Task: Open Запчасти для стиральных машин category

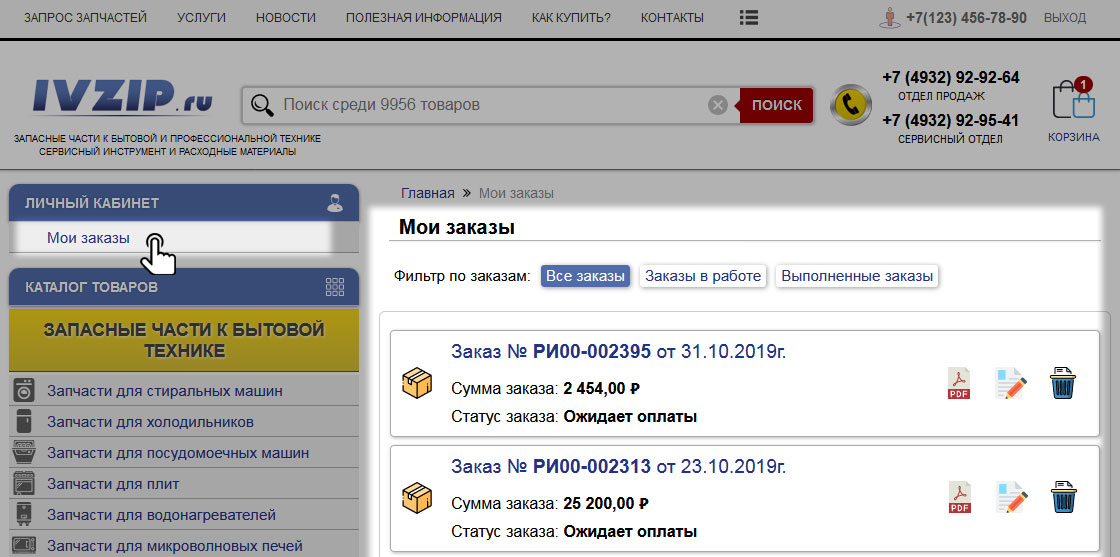Action: (165, 391)
